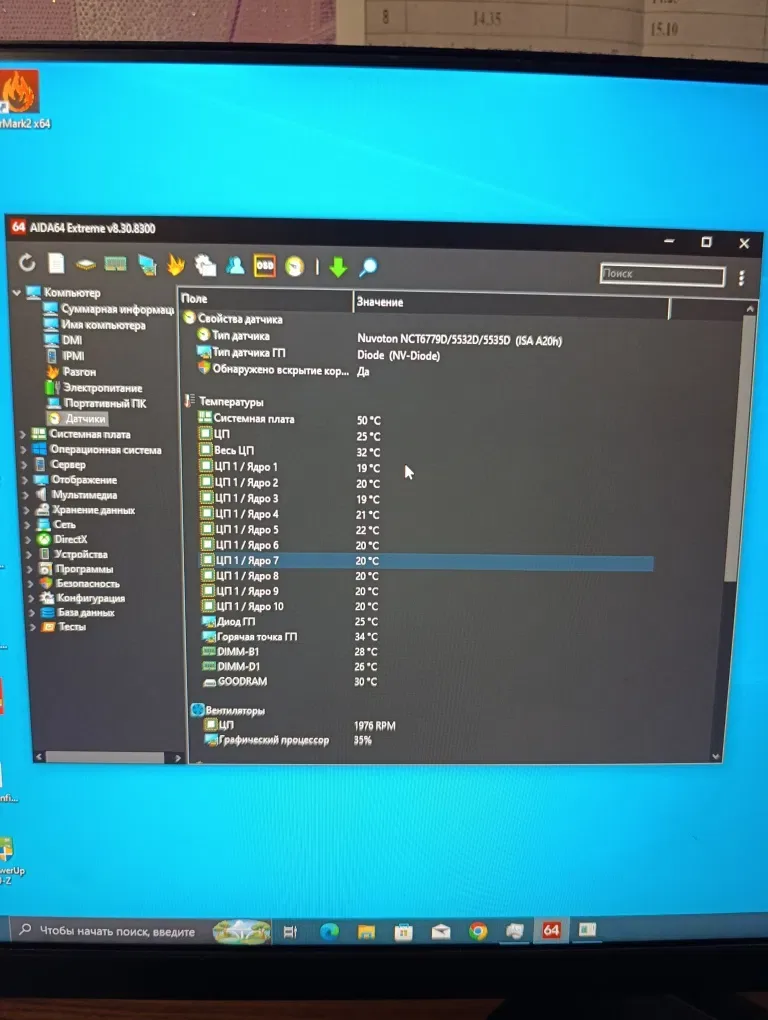Click into the Поиск search field

[x=662, y=275]
